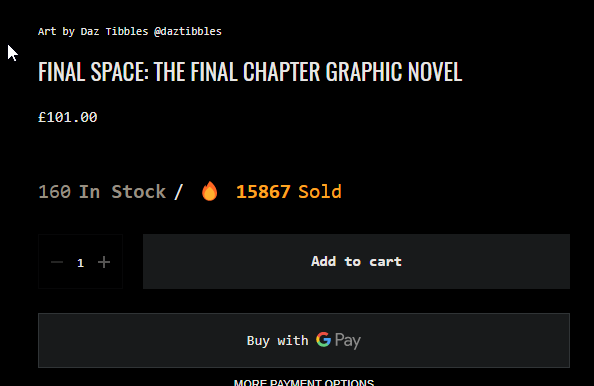The image size is (594, 386).
Task: Click the orange flame icon
Action: [209, 191]
